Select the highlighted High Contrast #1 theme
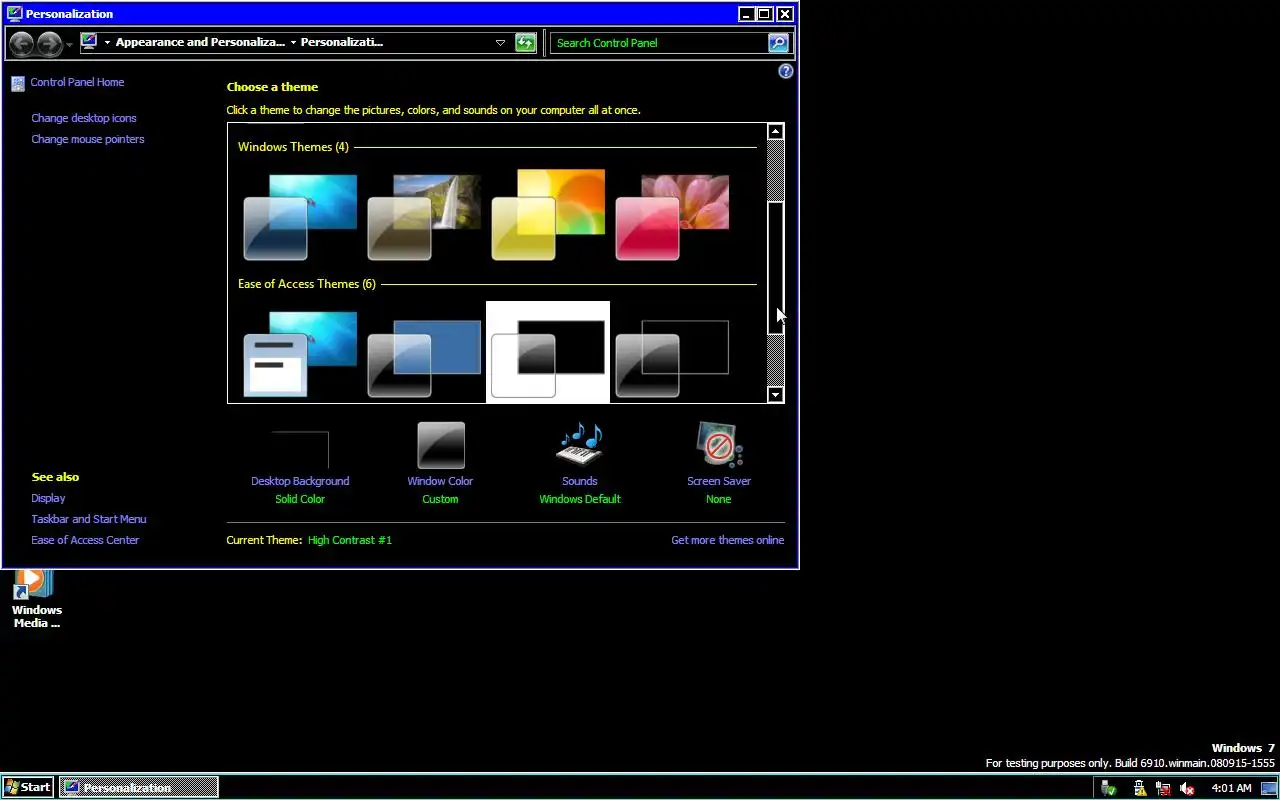The width and height of the screenshot is (1280, 800). coord(548,352)
